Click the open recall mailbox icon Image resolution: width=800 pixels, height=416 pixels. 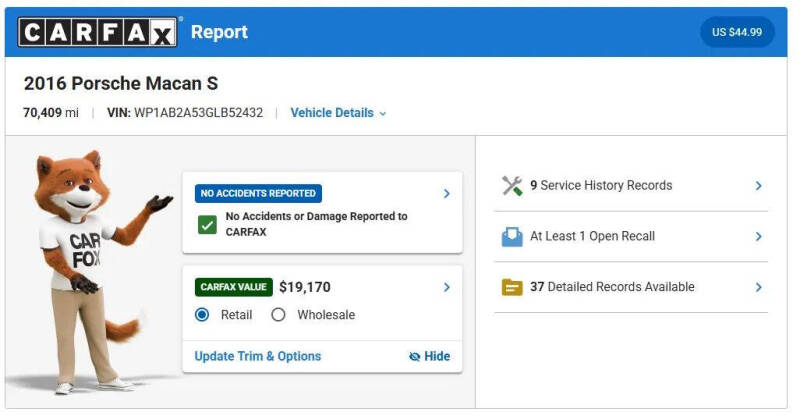point(512,236)
